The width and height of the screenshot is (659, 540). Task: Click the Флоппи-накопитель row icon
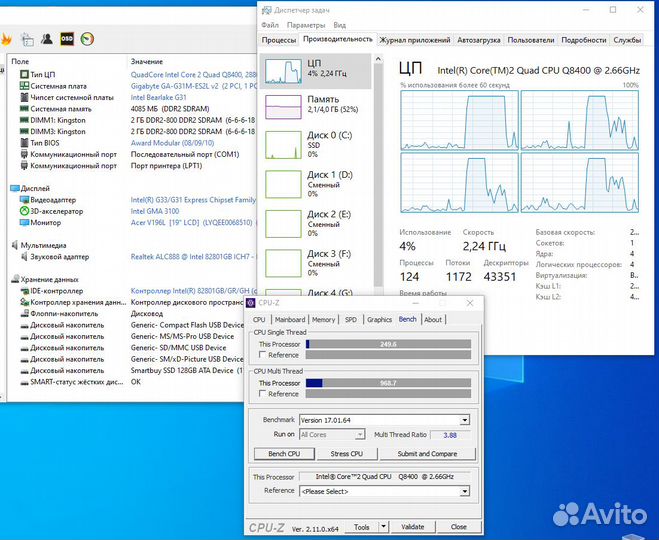24,313
